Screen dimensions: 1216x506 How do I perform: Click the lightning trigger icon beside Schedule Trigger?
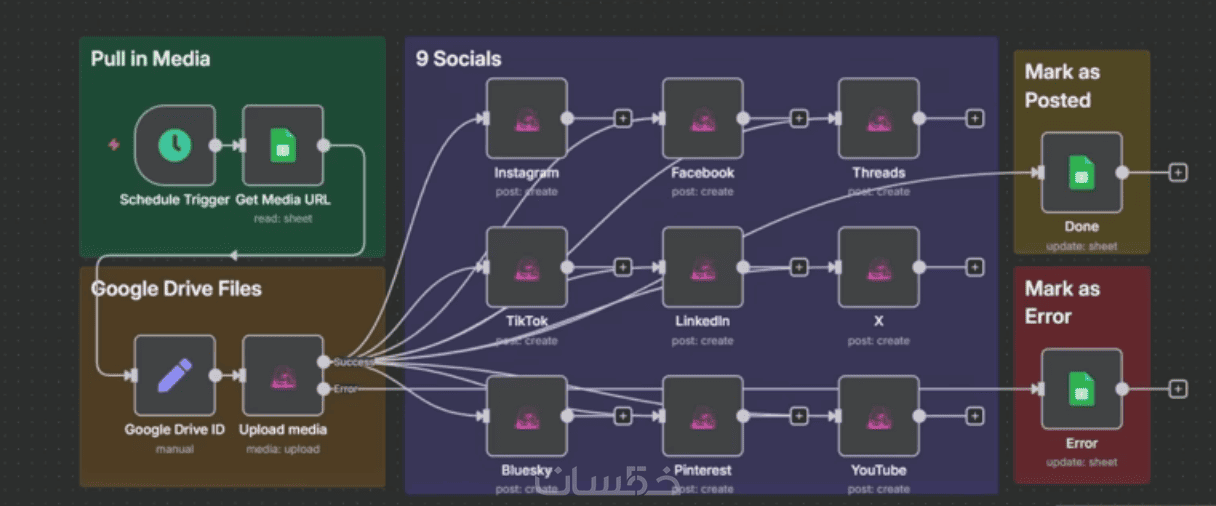(113, 145)
